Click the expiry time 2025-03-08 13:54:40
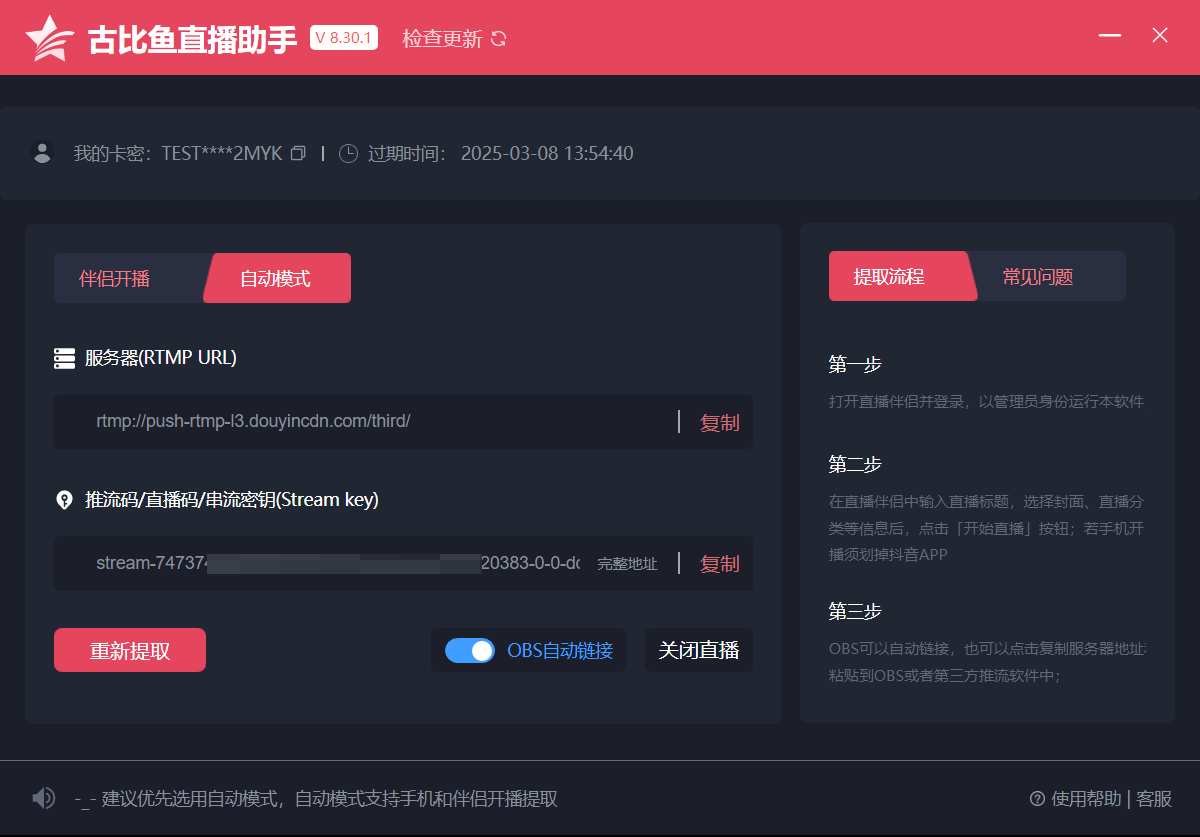The image size is (1200, 837). click(x=547, y=154)
